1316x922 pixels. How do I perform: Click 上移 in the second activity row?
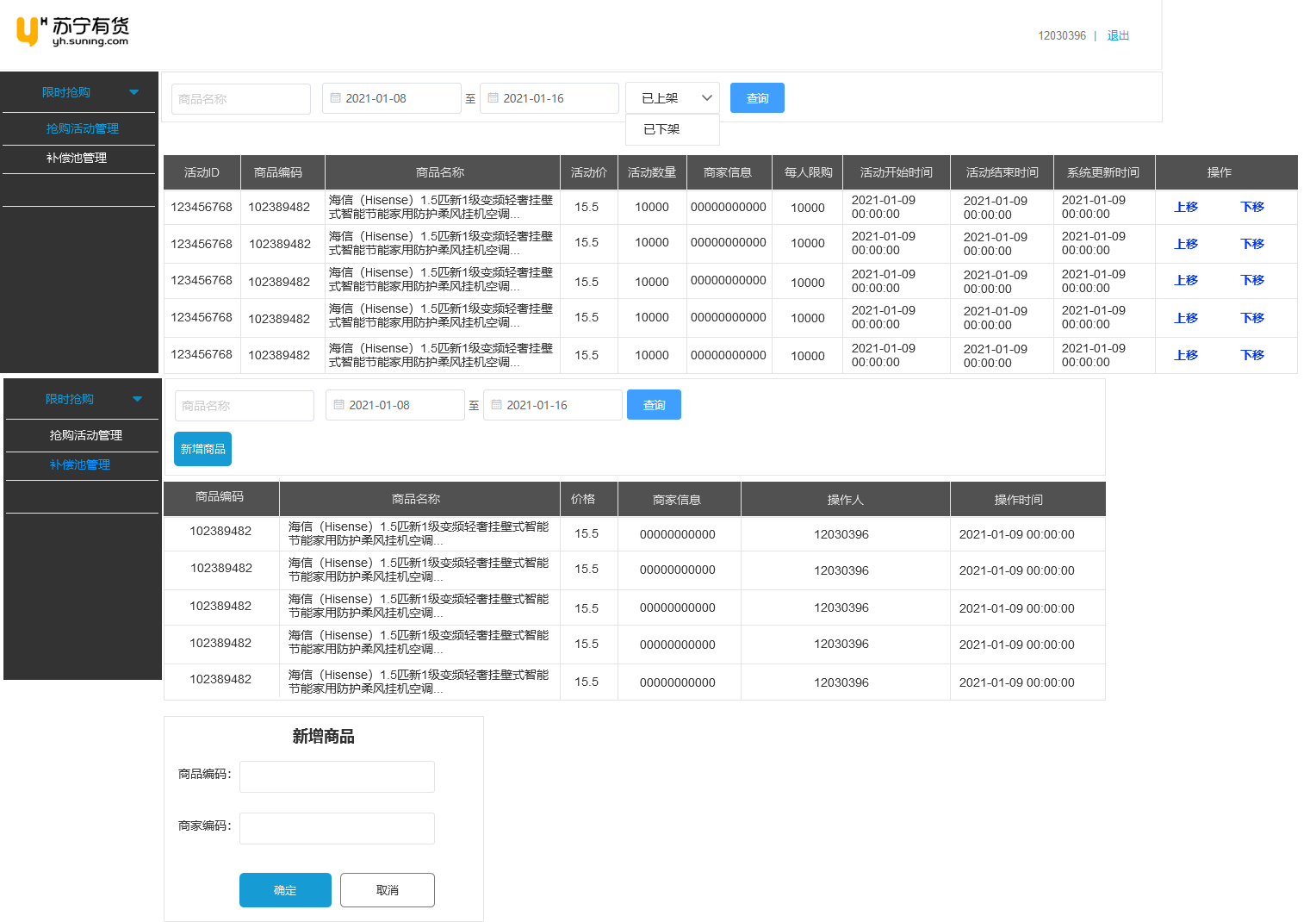click(1186, 244)
